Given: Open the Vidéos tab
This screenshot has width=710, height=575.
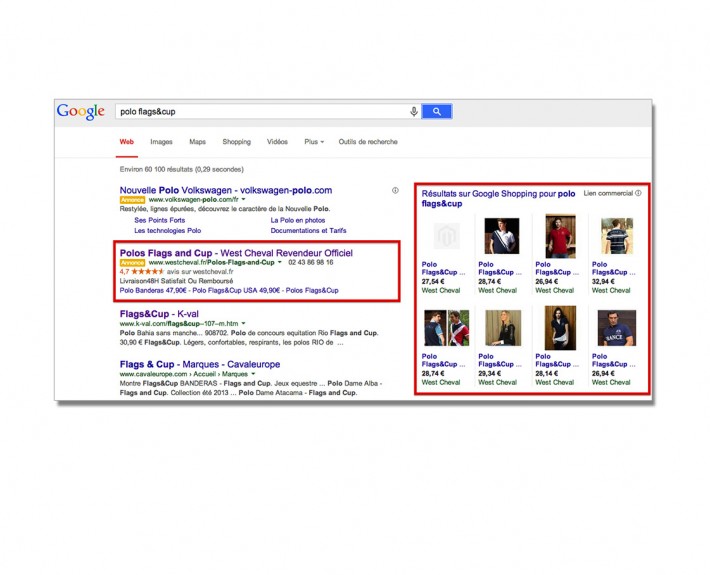Looking at the screenshot, I should (277, 142).
